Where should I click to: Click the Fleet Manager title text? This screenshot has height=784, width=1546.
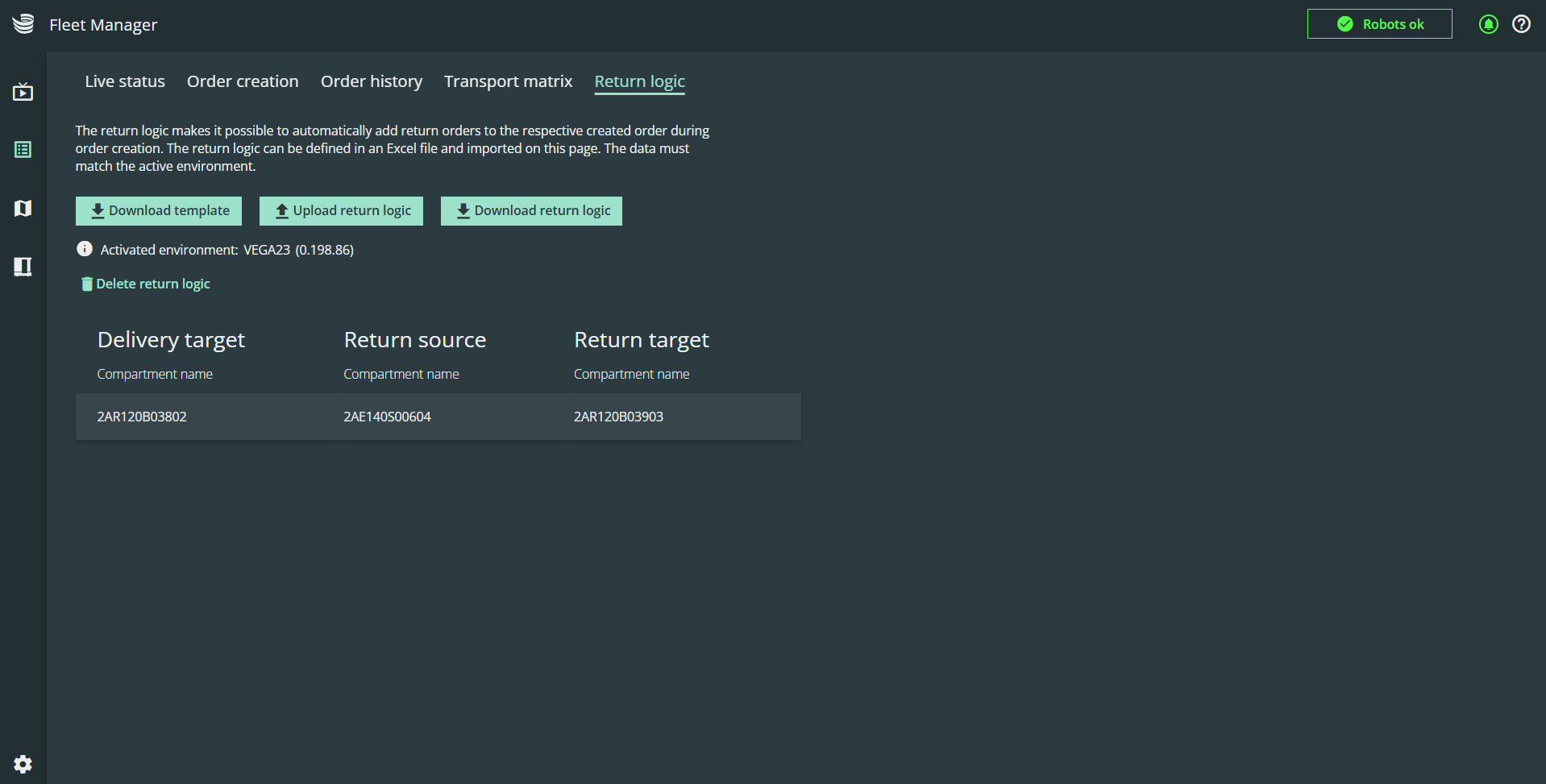point(103,25)
